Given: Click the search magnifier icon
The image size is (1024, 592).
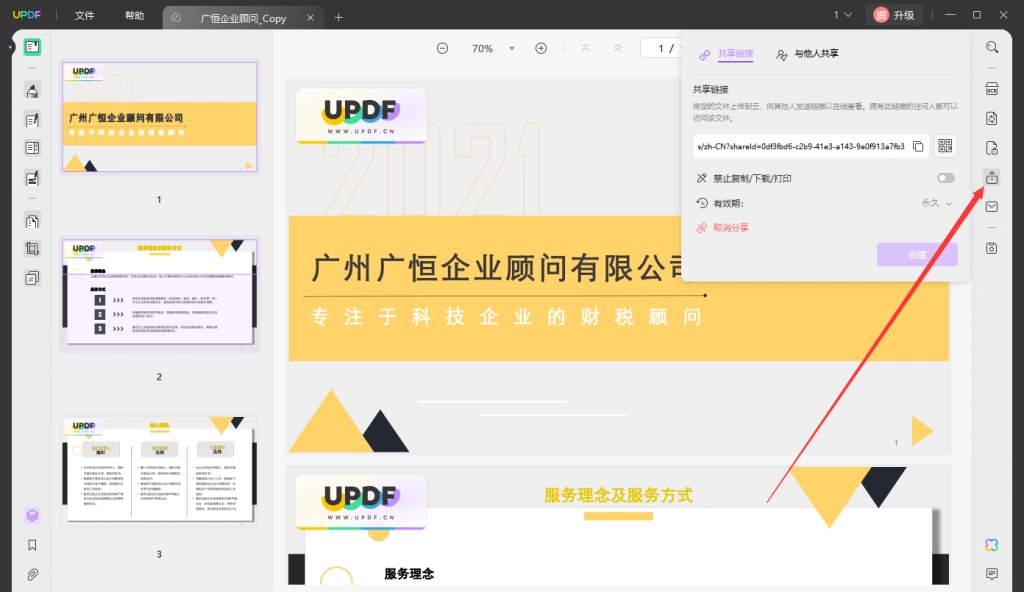Looking at the screenshot, I should pos(992,47).
